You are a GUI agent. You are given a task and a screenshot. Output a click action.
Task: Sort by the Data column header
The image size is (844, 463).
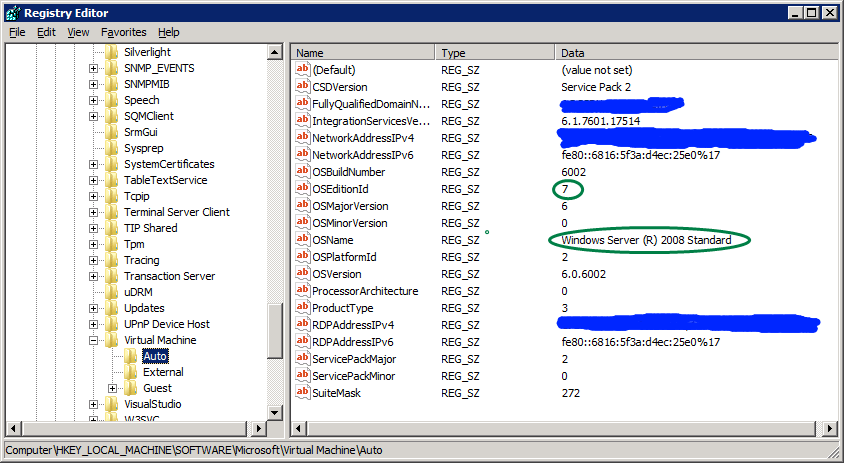[x=697, y=53]
